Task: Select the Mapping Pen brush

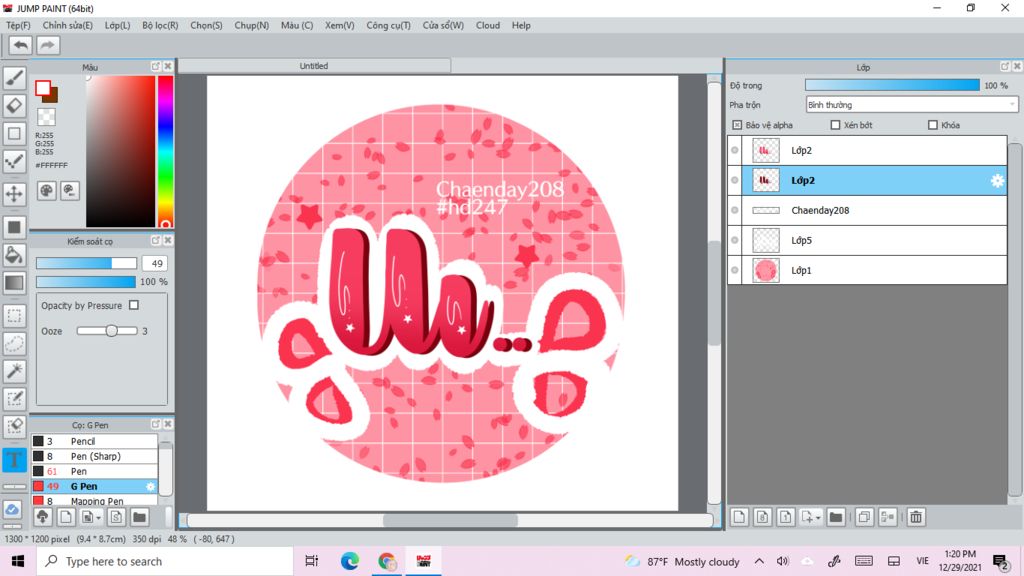Action: [95, 501]
